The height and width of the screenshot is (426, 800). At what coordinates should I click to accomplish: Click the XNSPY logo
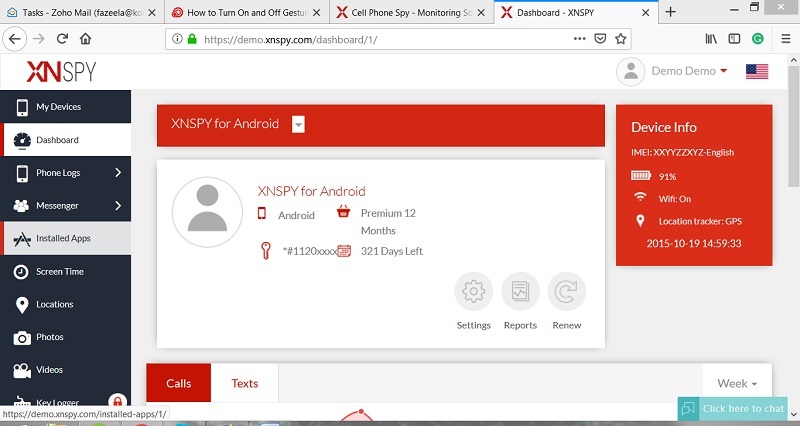tap(61, 71)
